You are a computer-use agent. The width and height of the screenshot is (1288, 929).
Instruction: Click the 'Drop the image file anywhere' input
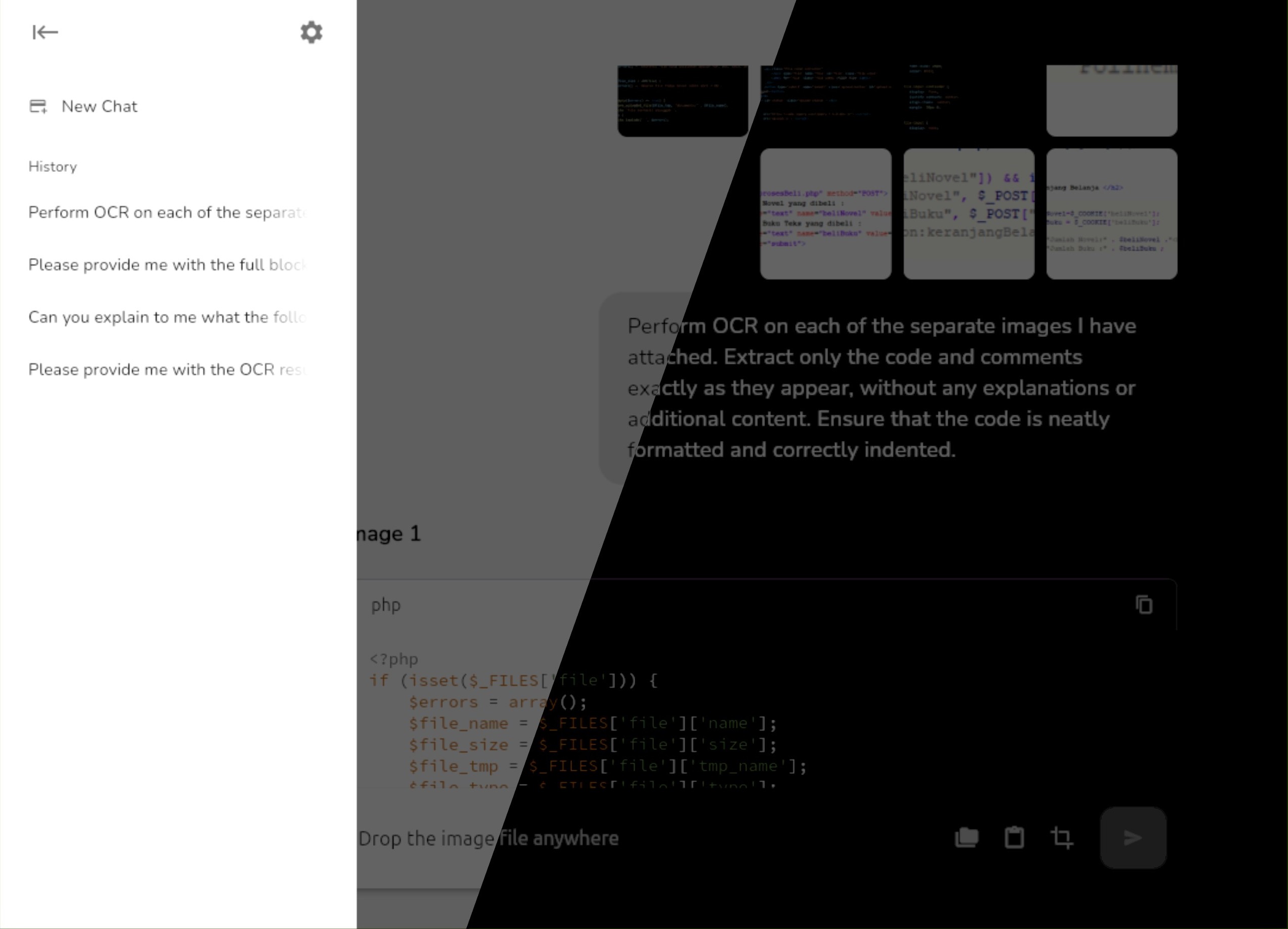[x=625, y=838]
